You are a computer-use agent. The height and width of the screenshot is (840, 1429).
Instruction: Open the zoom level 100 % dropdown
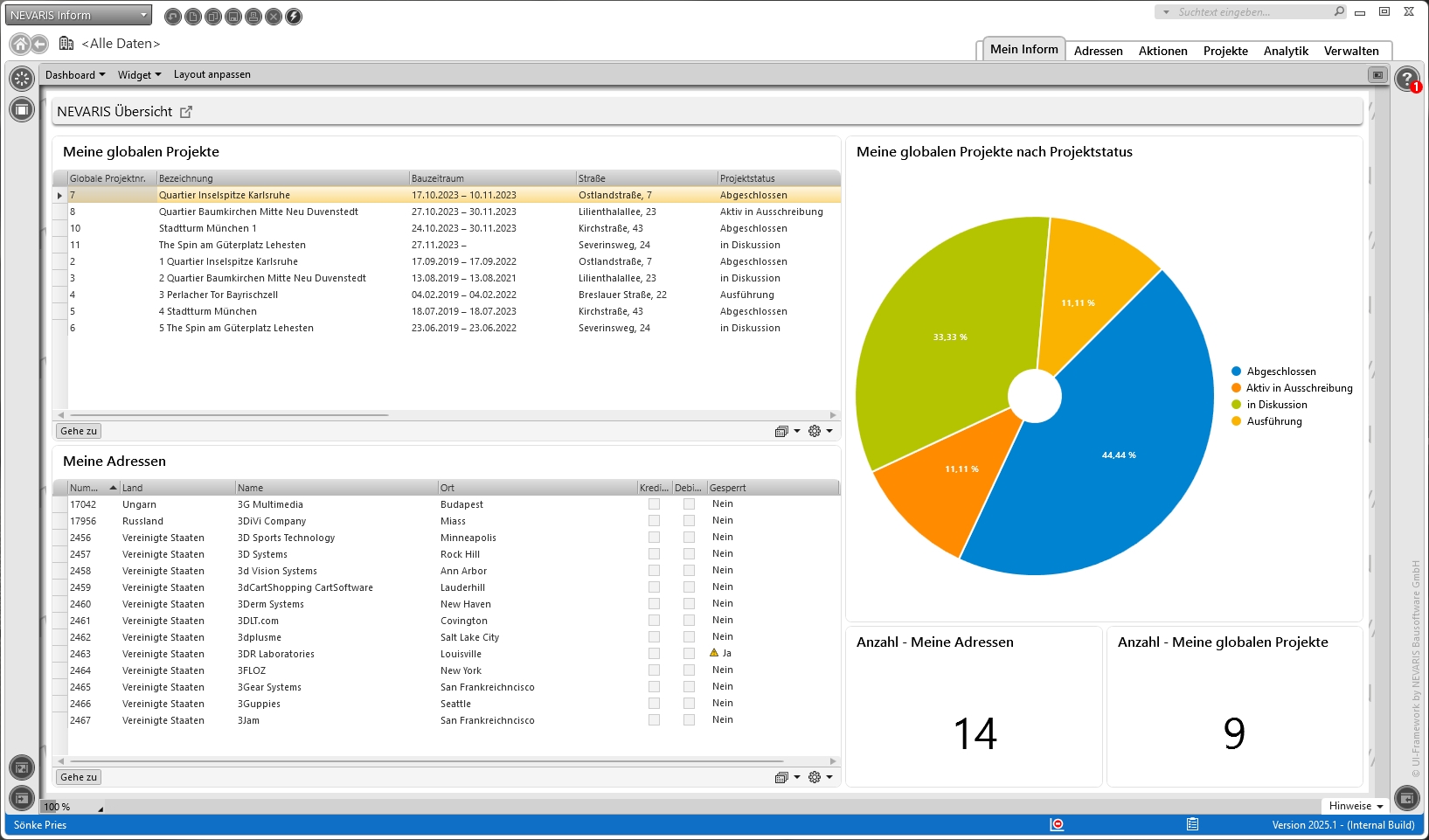point(73,807)
